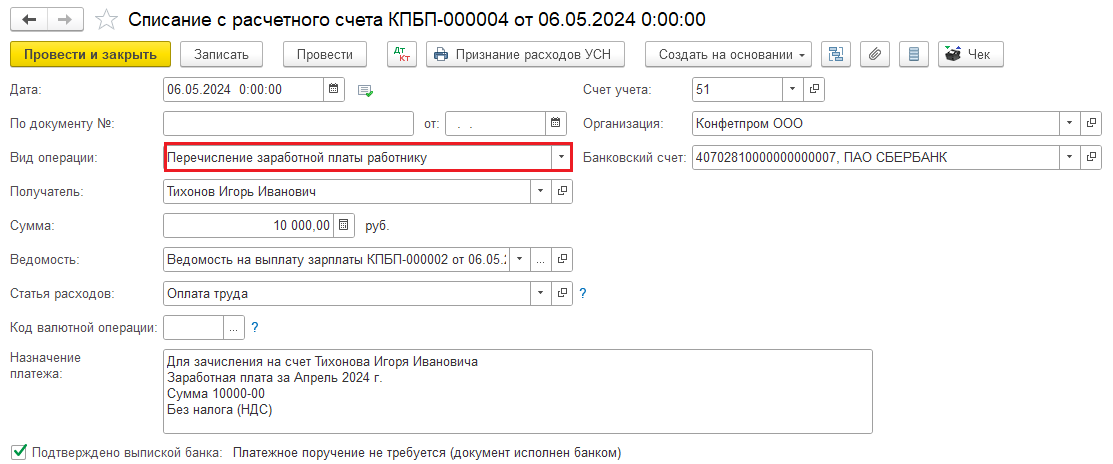Go back with the left arrow button

(29, 19)
